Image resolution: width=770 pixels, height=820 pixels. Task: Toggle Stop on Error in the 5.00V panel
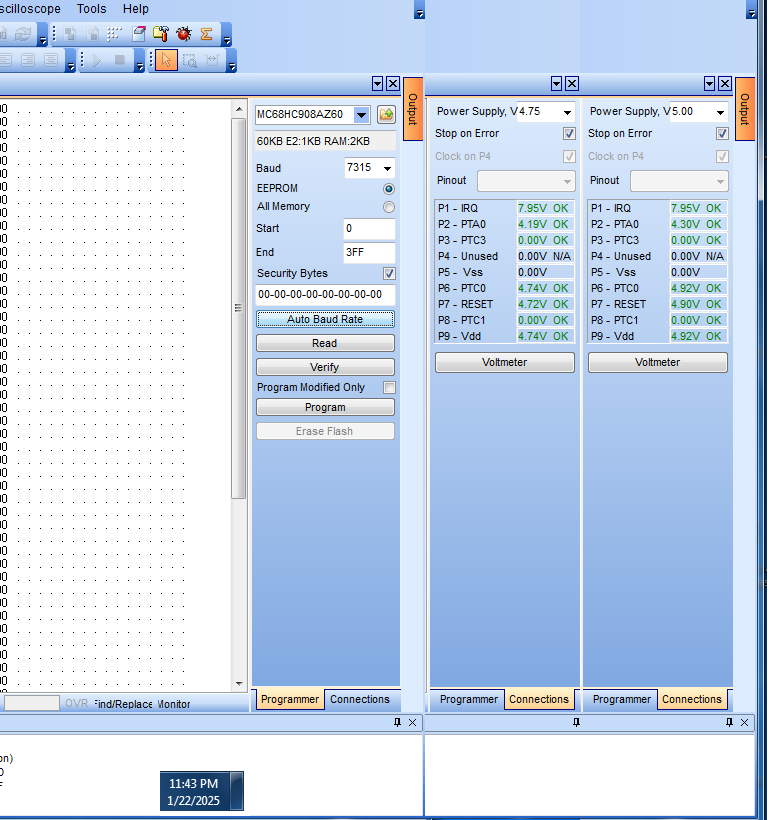click(x=722, y=133)
